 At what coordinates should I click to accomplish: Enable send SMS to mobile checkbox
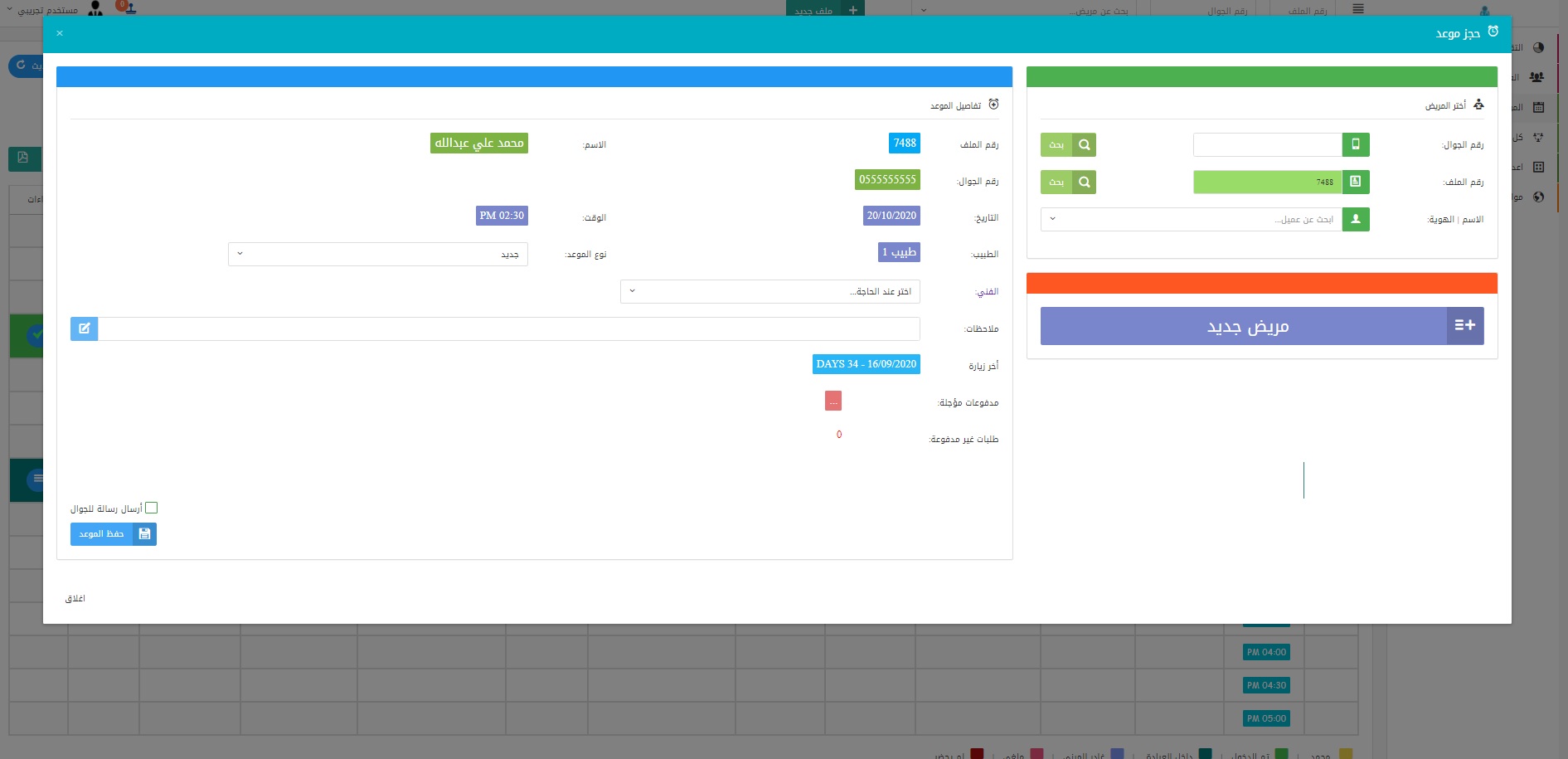(151, 508)
